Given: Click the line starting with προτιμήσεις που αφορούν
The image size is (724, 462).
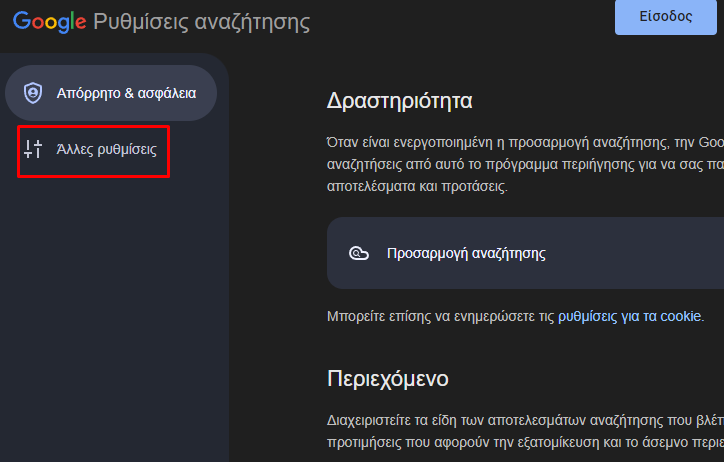Looking at the screenshot, I should click(x=525, y=442).
